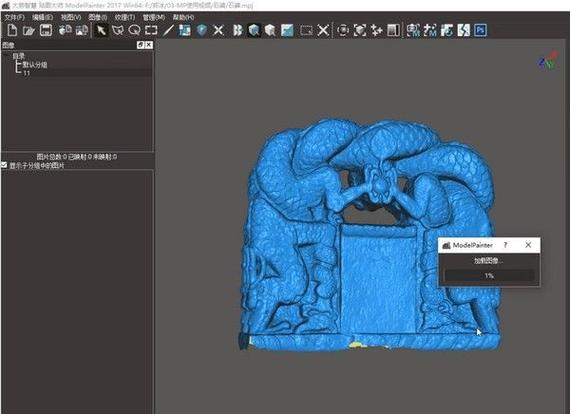Click the fit-model-to-view cube icon
Viewport: 570px width, 414px height.
(x=359, y=30)
